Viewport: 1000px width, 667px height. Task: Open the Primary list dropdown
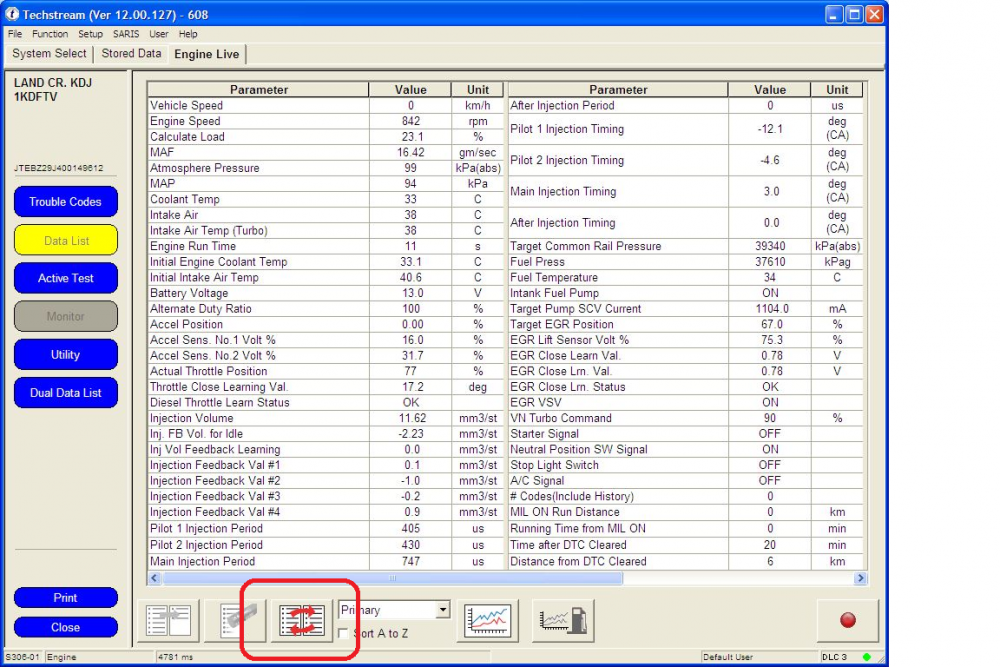pos(443,610)
